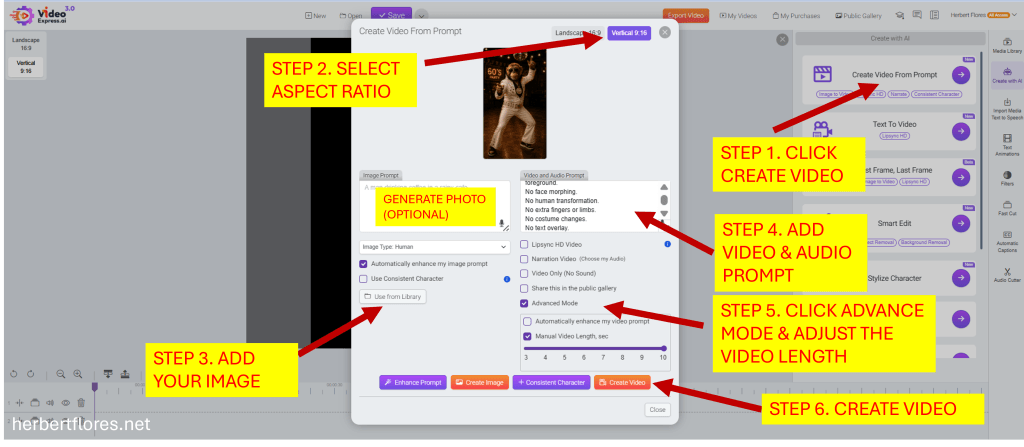Image resolution: width=1024 pixels, height=447 pixels.
Task: Click the microphone icon in Image Prompt box
Action: (502, 224)
